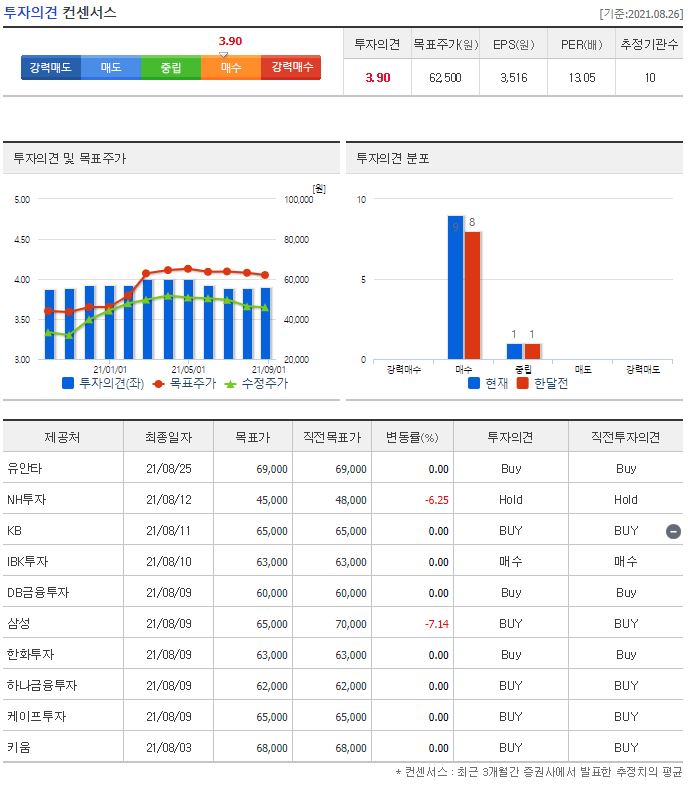Screen dimensions: 688x787
Task: Click the 3.90 marker triangle above bar
Action: tap(224, 54)
